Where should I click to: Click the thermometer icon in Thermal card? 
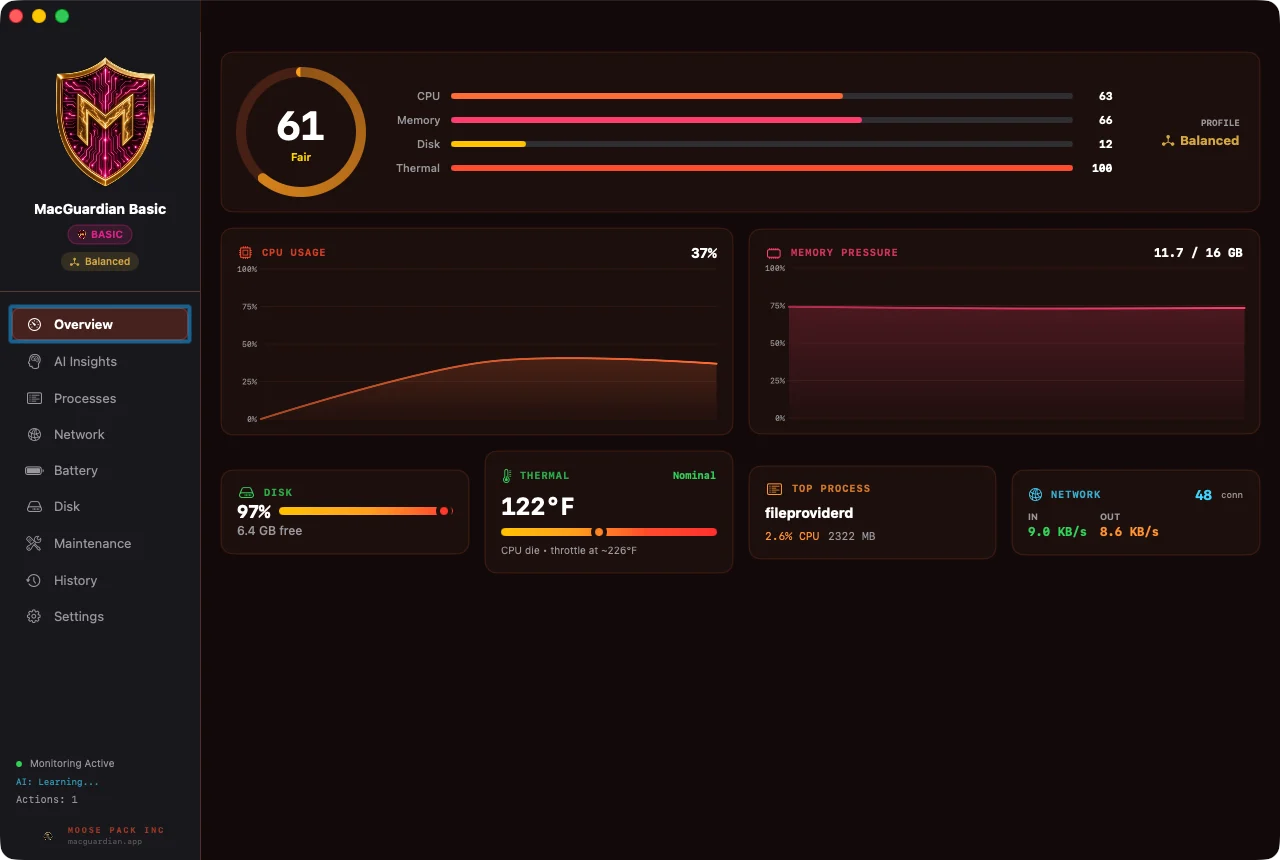point(507,476)
